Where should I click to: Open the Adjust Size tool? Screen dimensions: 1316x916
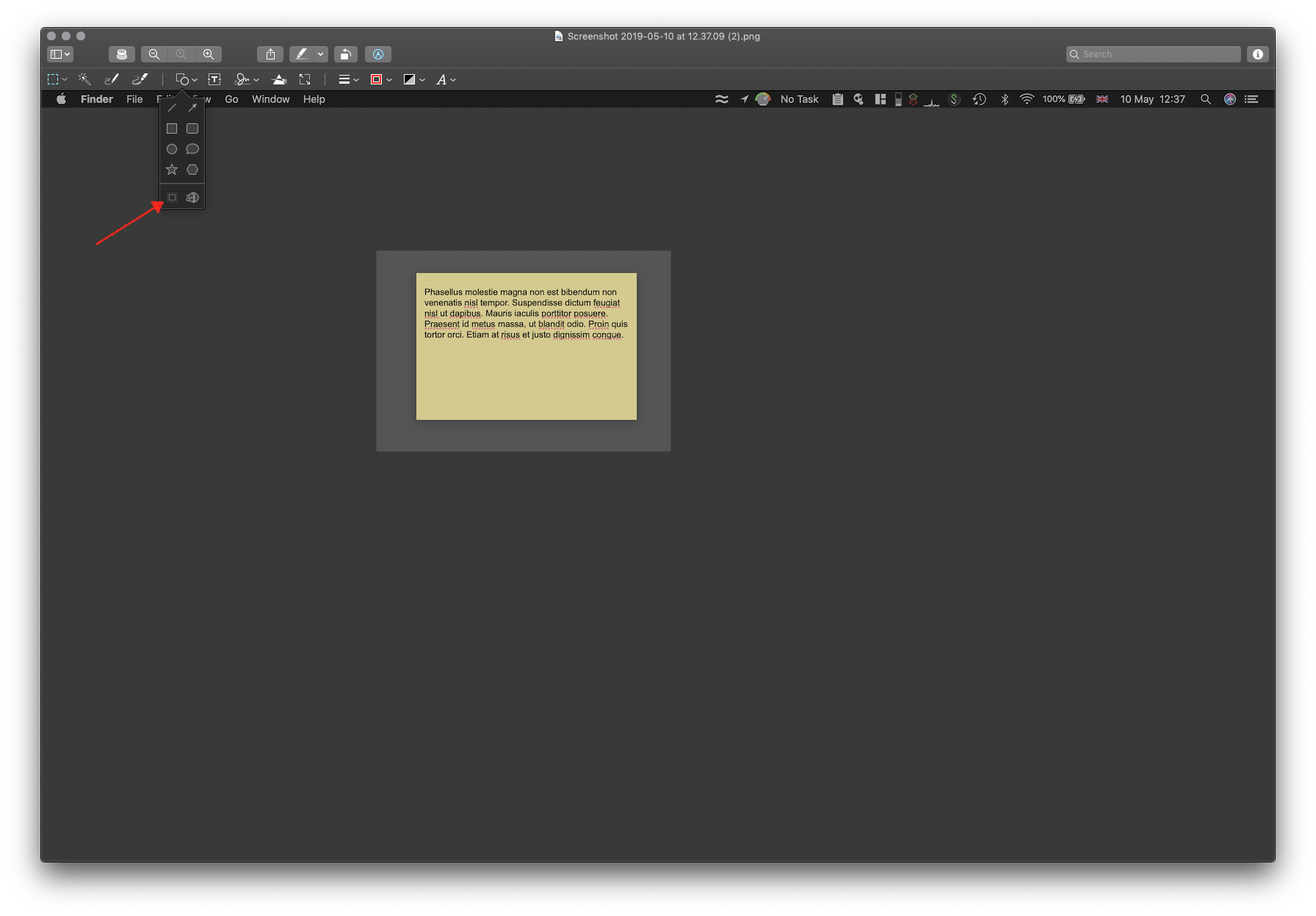tap(305, 79)
